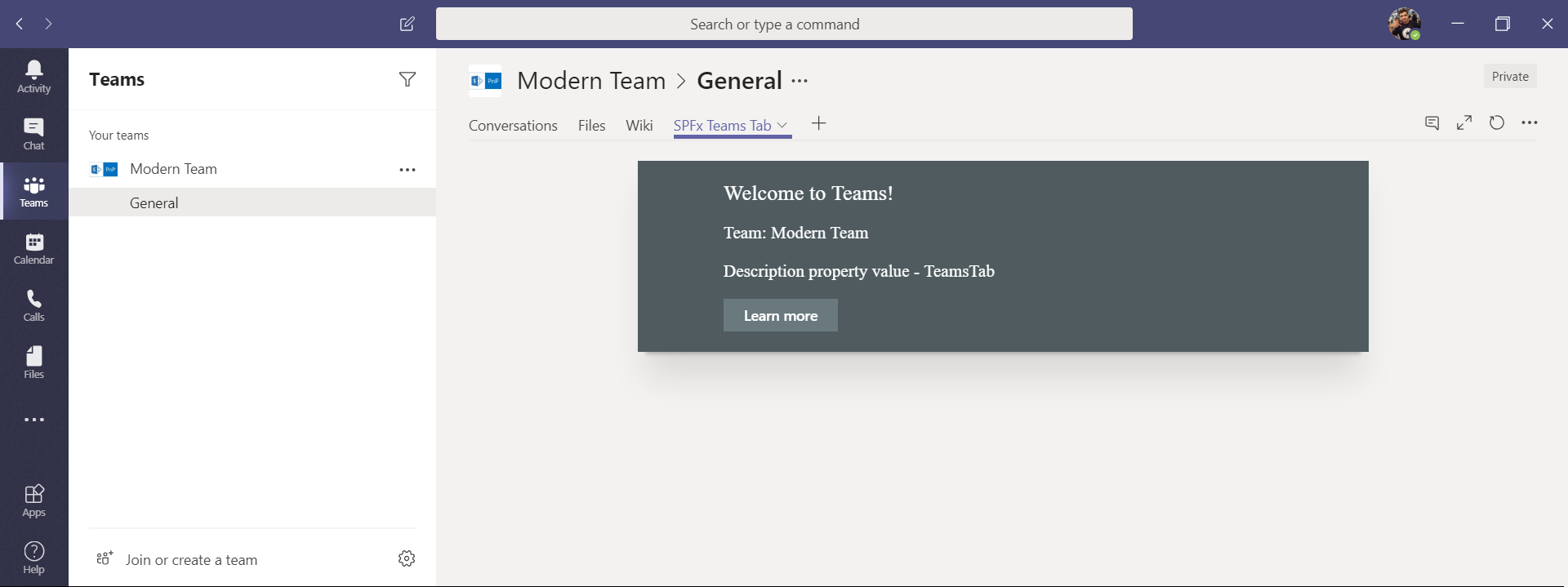The image size is (1568, 587).
Task: Open the SPFx Teams Tab dropdown chevron
Action: pos(782,125)
